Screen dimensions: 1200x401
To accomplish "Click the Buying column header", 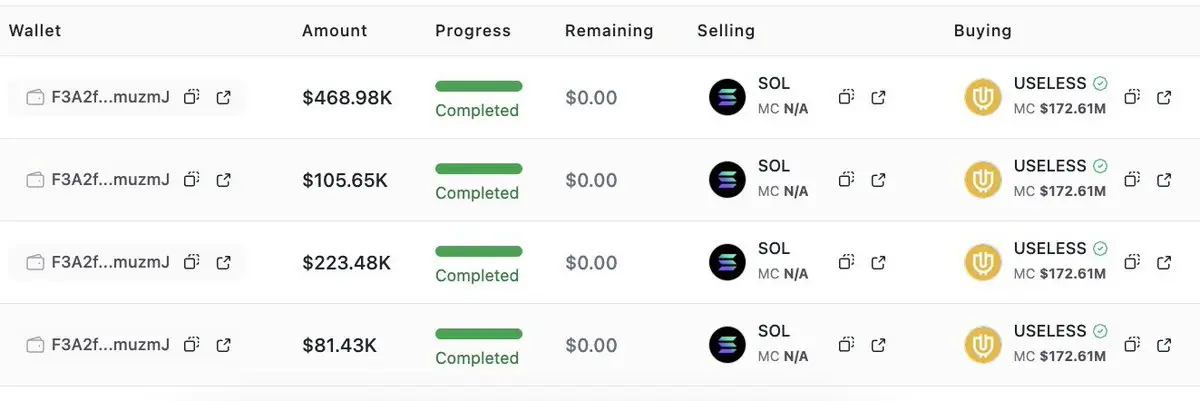I will pos(982,31).
